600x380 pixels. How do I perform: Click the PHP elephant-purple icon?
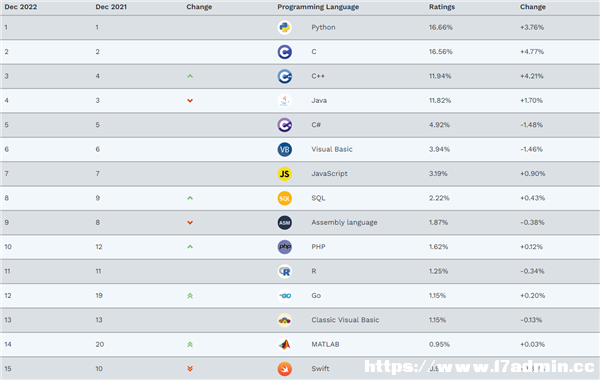(284, 247)
